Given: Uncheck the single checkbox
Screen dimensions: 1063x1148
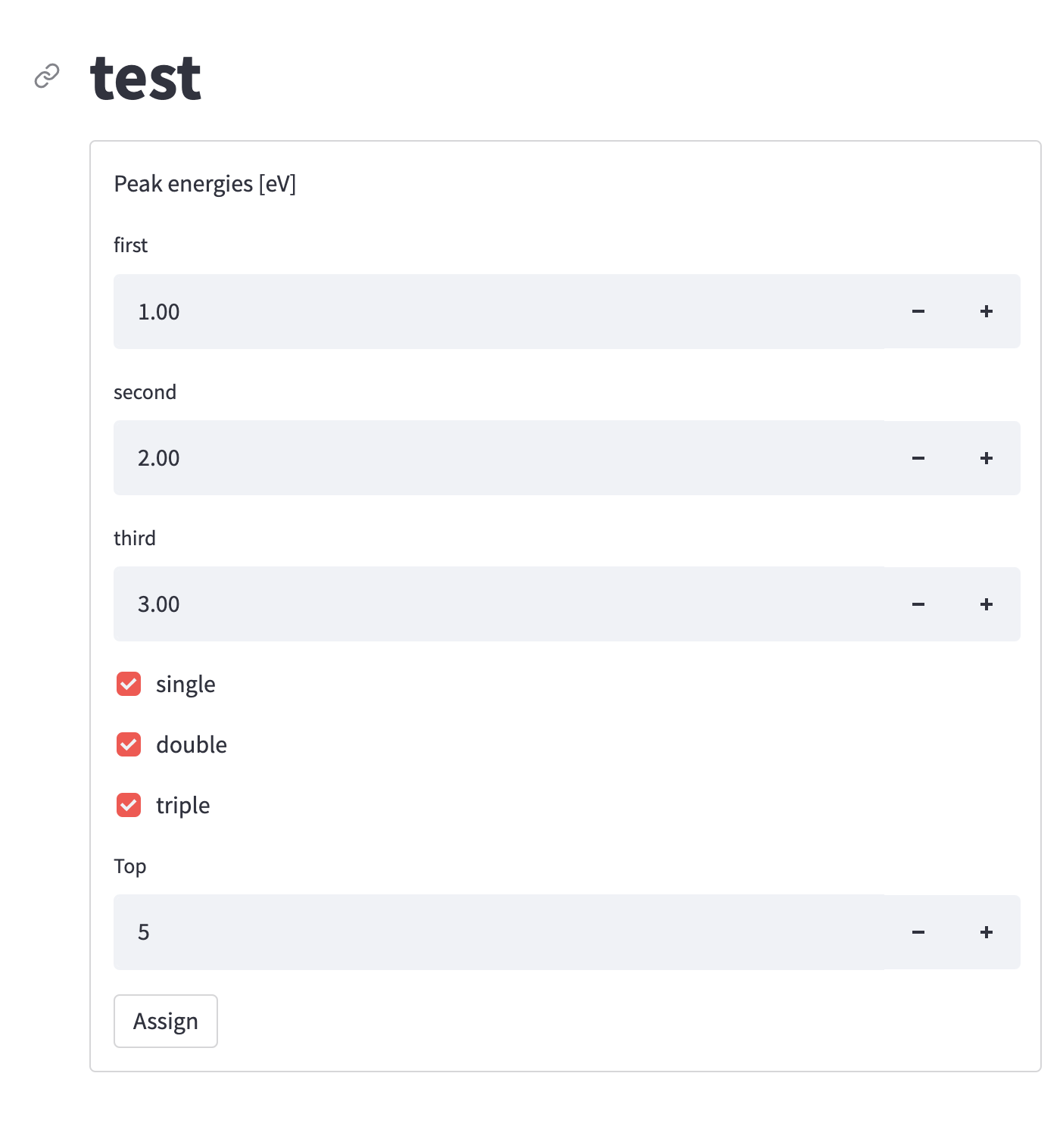Looking at the screenshot, I should [128, 684].
